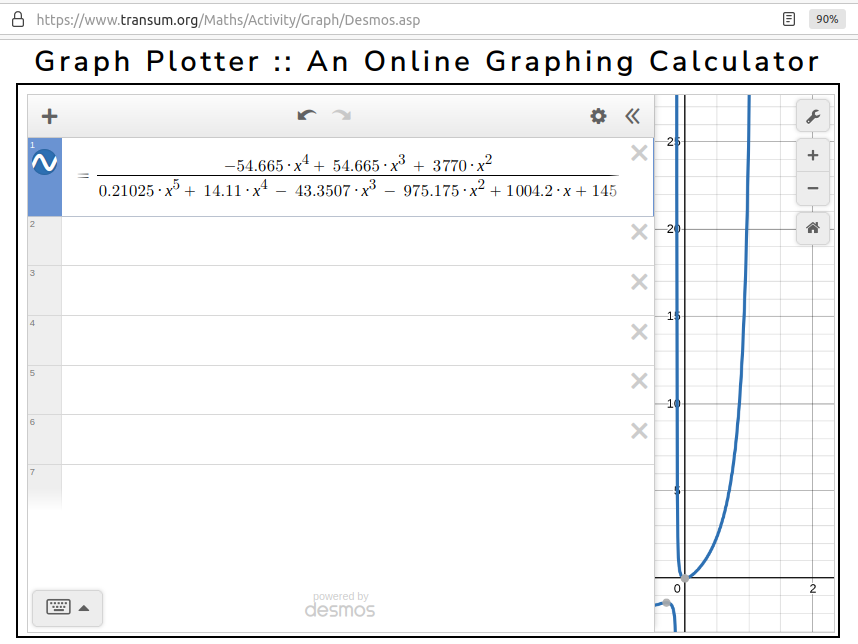
Task: Delete expression 1
Action: (x=639, y=153)
